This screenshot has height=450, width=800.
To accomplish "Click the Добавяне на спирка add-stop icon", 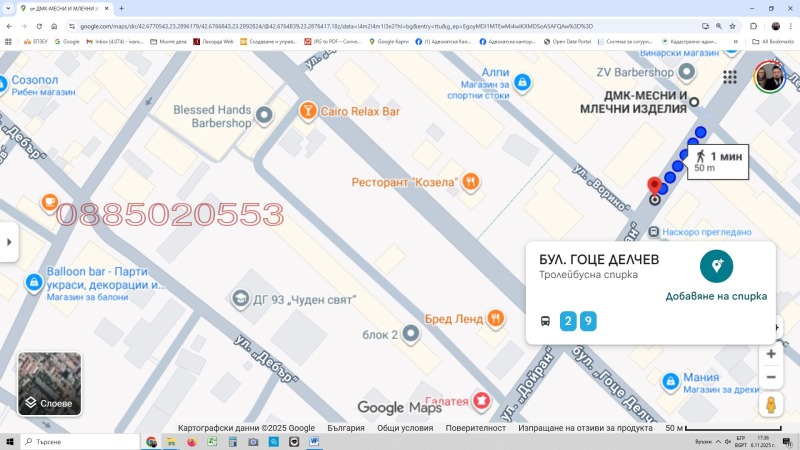I will pos(716,266).
